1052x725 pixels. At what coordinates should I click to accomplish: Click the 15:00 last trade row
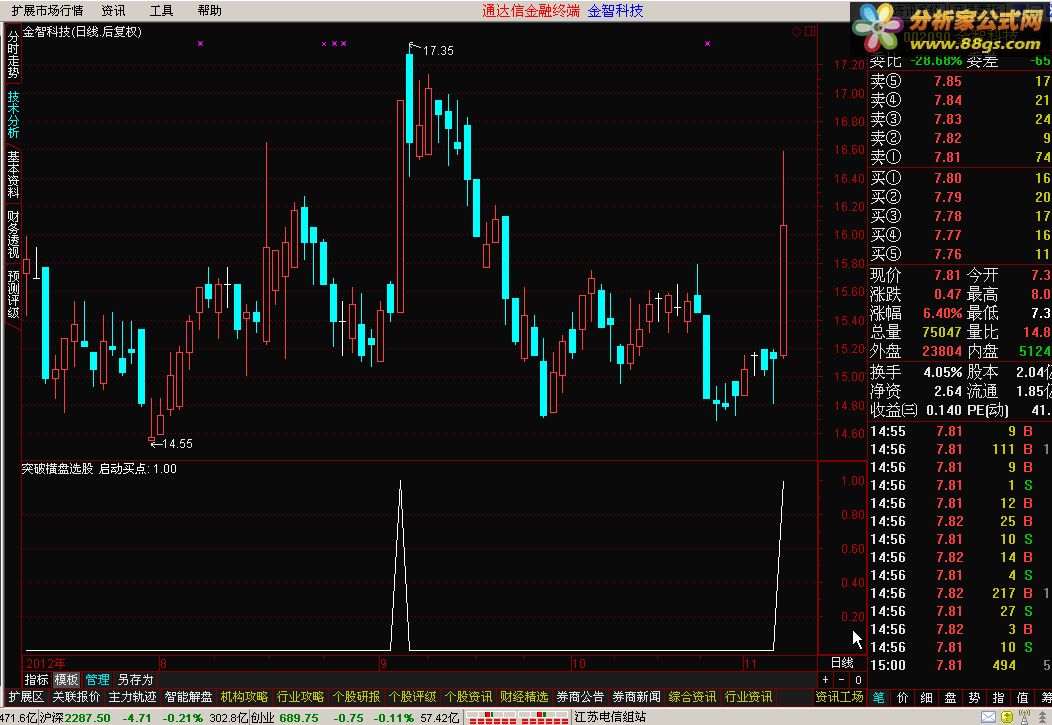click(x=959, y=665)
